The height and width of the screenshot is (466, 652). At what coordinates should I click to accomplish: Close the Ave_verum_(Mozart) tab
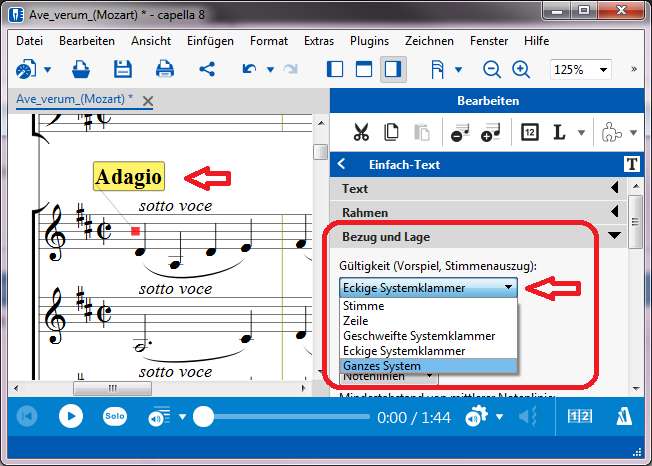click(x=148, y=101)
